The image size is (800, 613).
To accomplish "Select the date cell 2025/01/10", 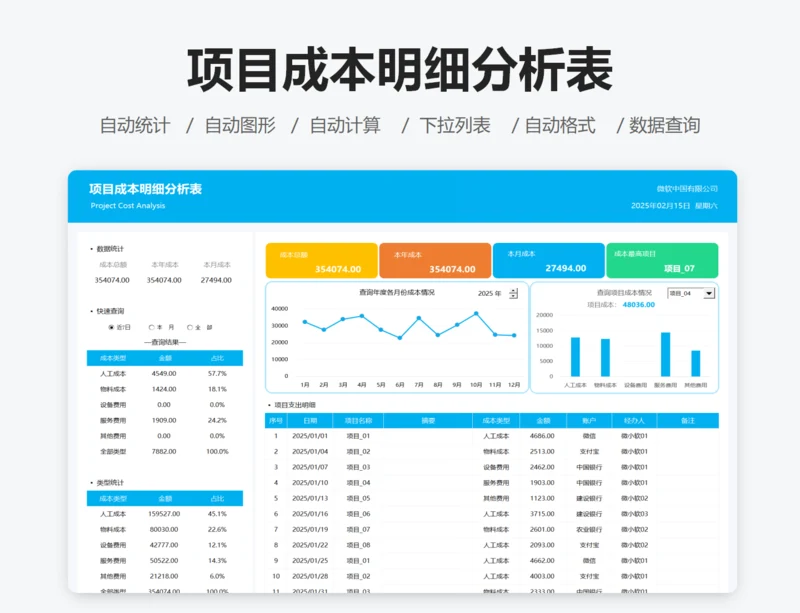I will [x=310, y=482].
